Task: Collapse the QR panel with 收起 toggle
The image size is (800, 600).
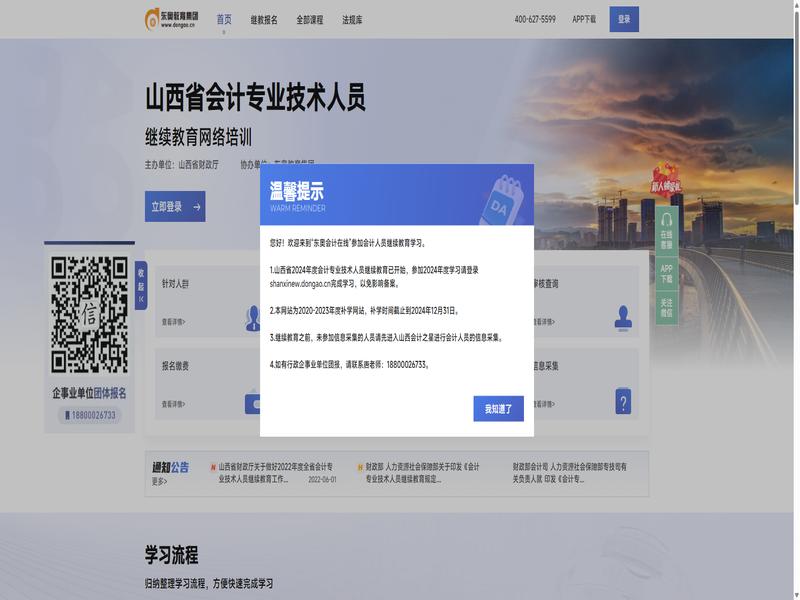Action: (x=141, y=285)
